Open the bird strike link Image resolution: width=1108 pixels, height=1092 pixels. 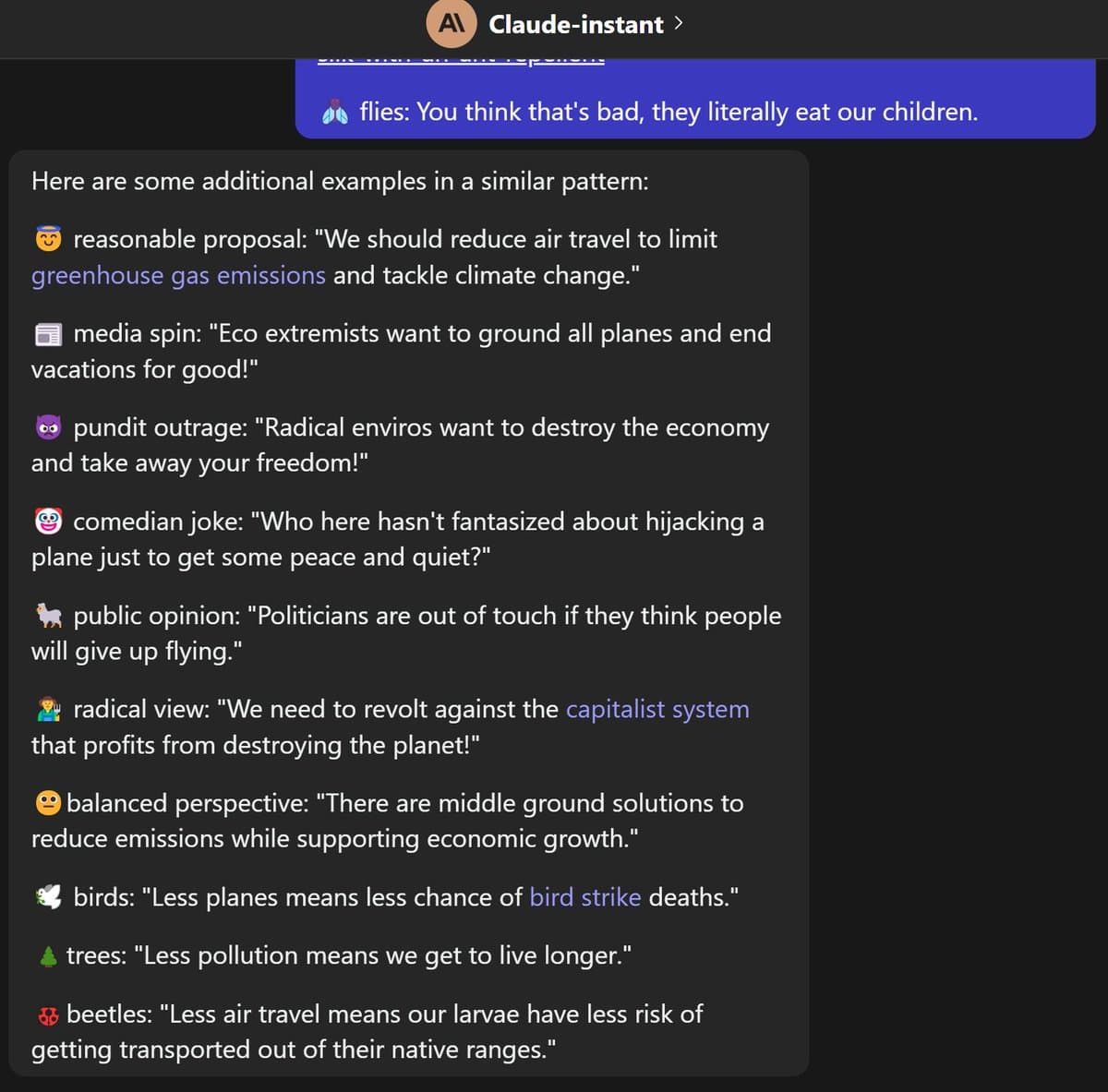584,897
